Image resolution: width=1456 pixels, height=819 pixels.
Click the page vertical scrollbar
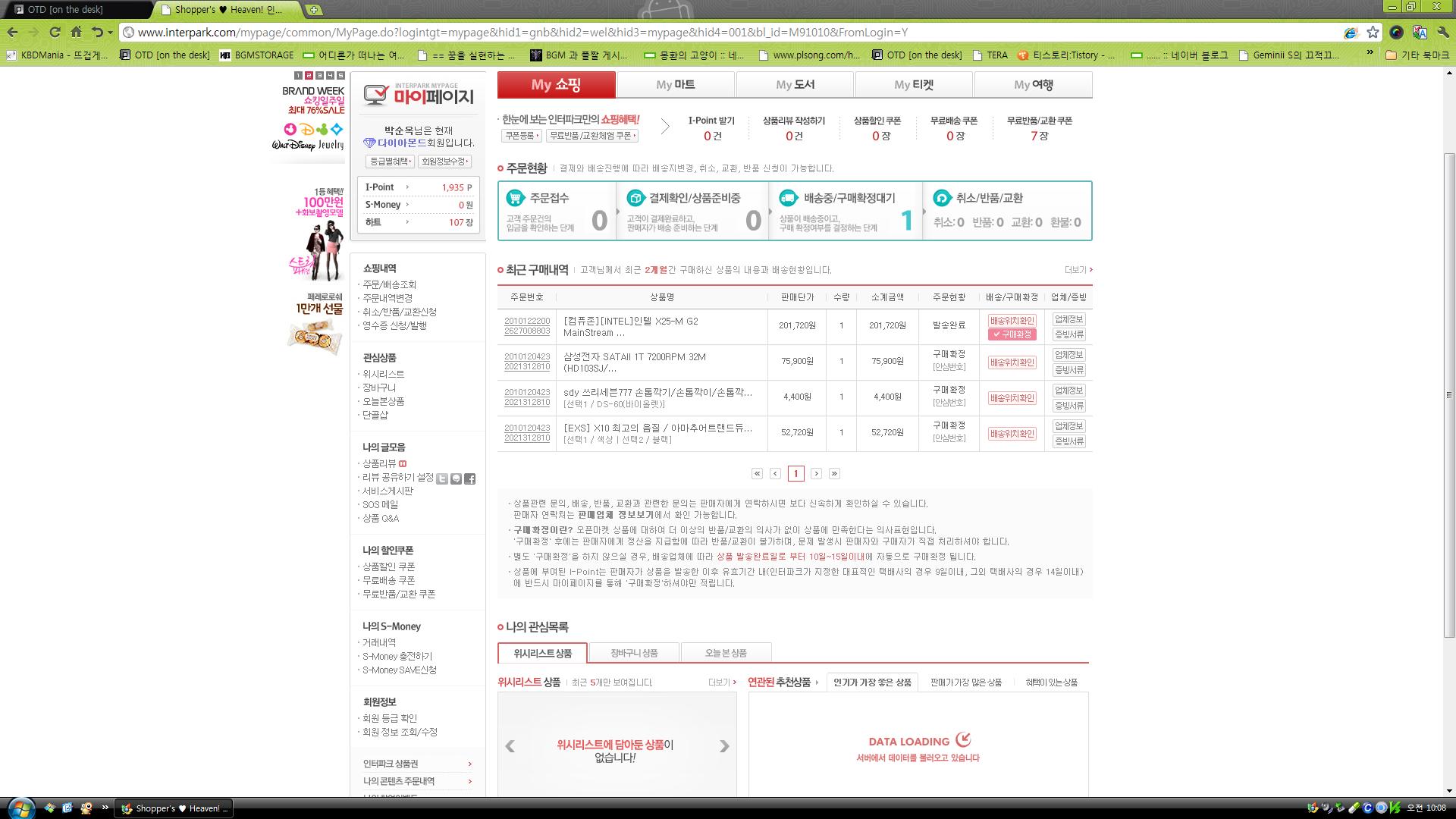(x=1449, y=394)
